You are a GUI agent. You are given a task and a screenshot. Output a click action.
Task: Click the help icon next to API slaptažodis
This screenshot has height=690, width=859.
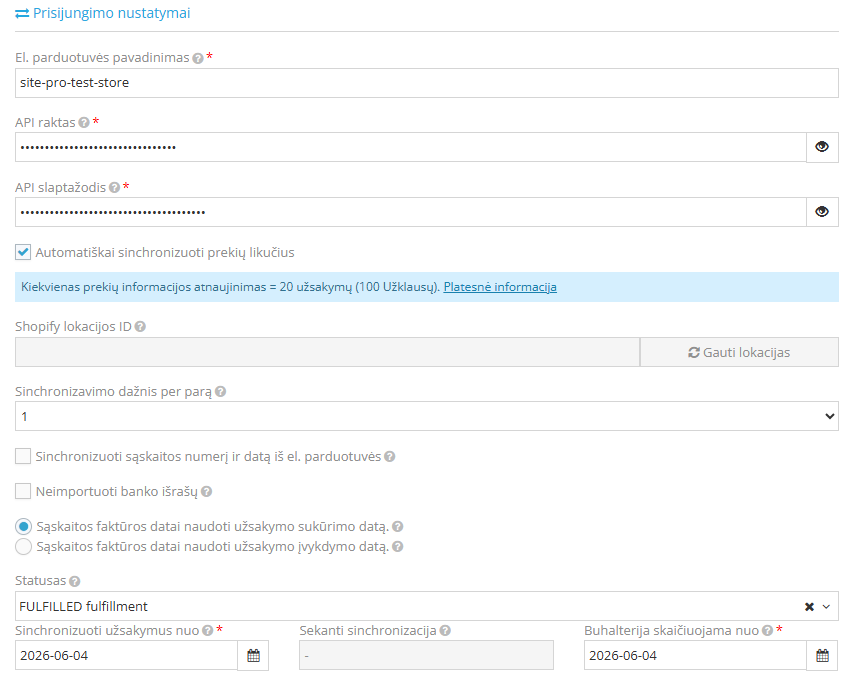point(114,188)
